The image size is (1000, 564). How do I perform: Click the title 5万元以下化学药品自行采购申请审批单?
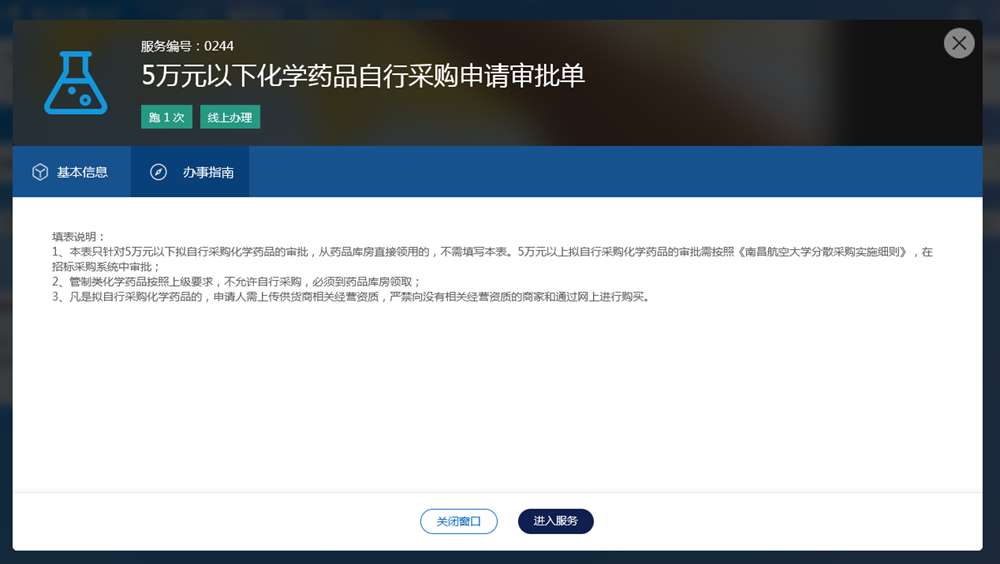point(363,75)
